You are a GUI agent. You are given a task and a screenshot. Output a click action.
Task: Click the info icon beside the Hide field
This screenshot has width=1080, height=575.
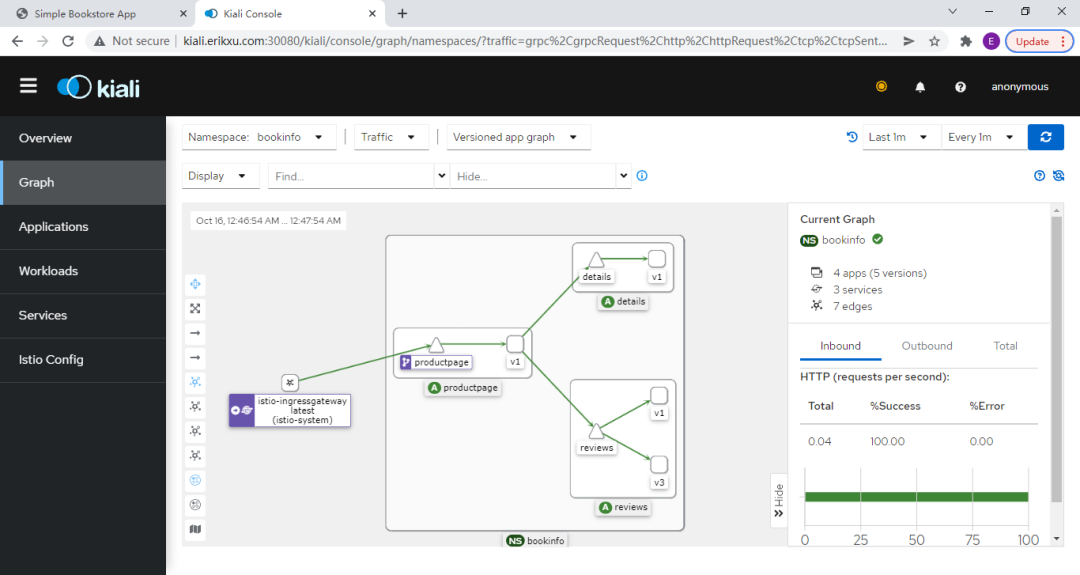pyautogui.click(x=642, y=176)
